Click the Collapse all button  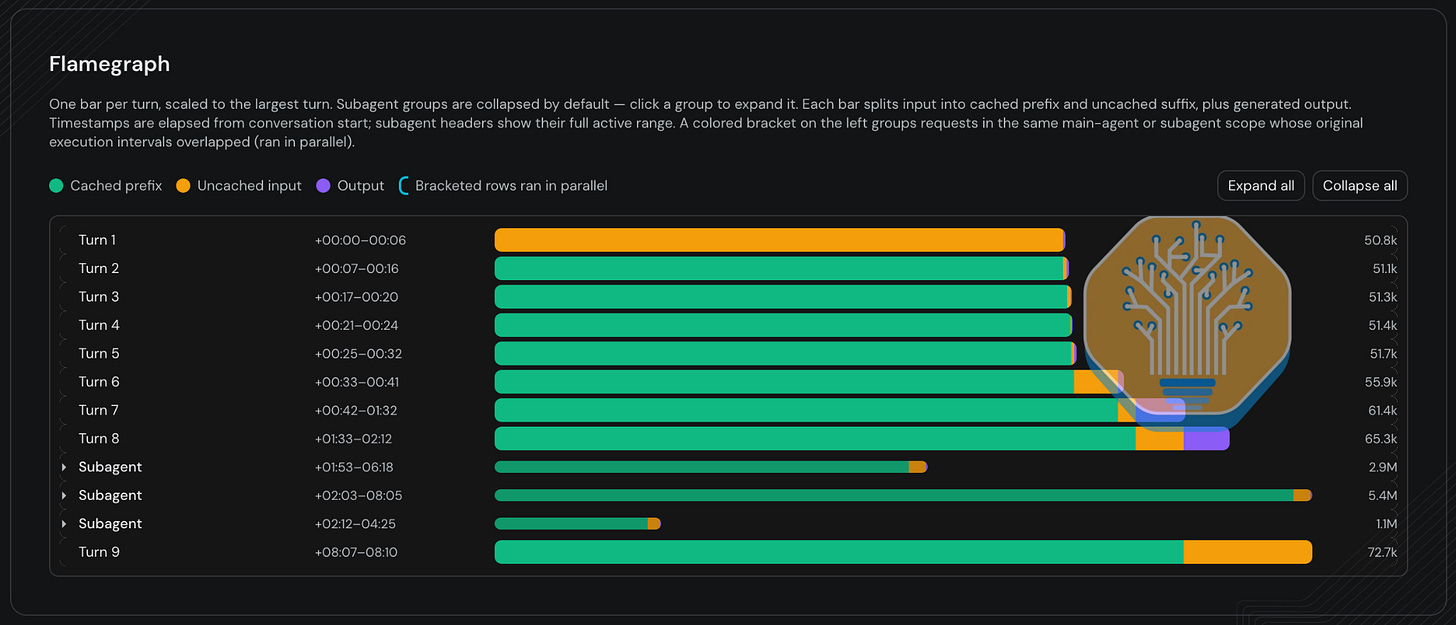[x=1360, y=186]
